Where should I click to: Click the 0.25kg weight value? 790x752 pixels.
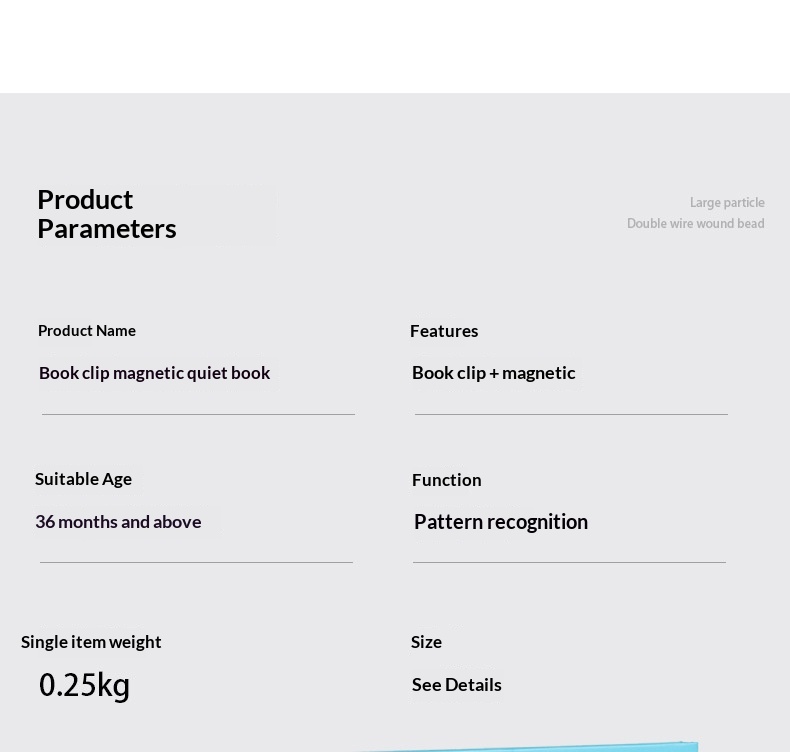point(84,686)
